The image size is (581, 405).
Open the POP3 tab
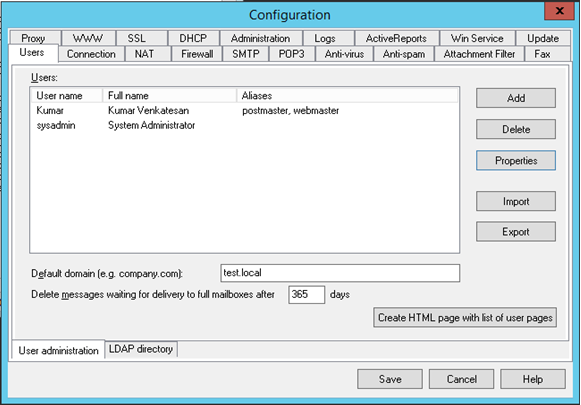click(x=292, y=54)
